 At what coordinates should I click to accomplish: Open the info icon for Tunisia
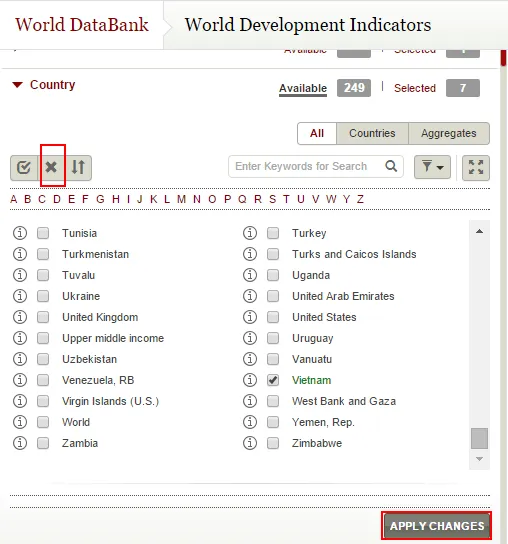pyautogui.click(x=20, y=233)
